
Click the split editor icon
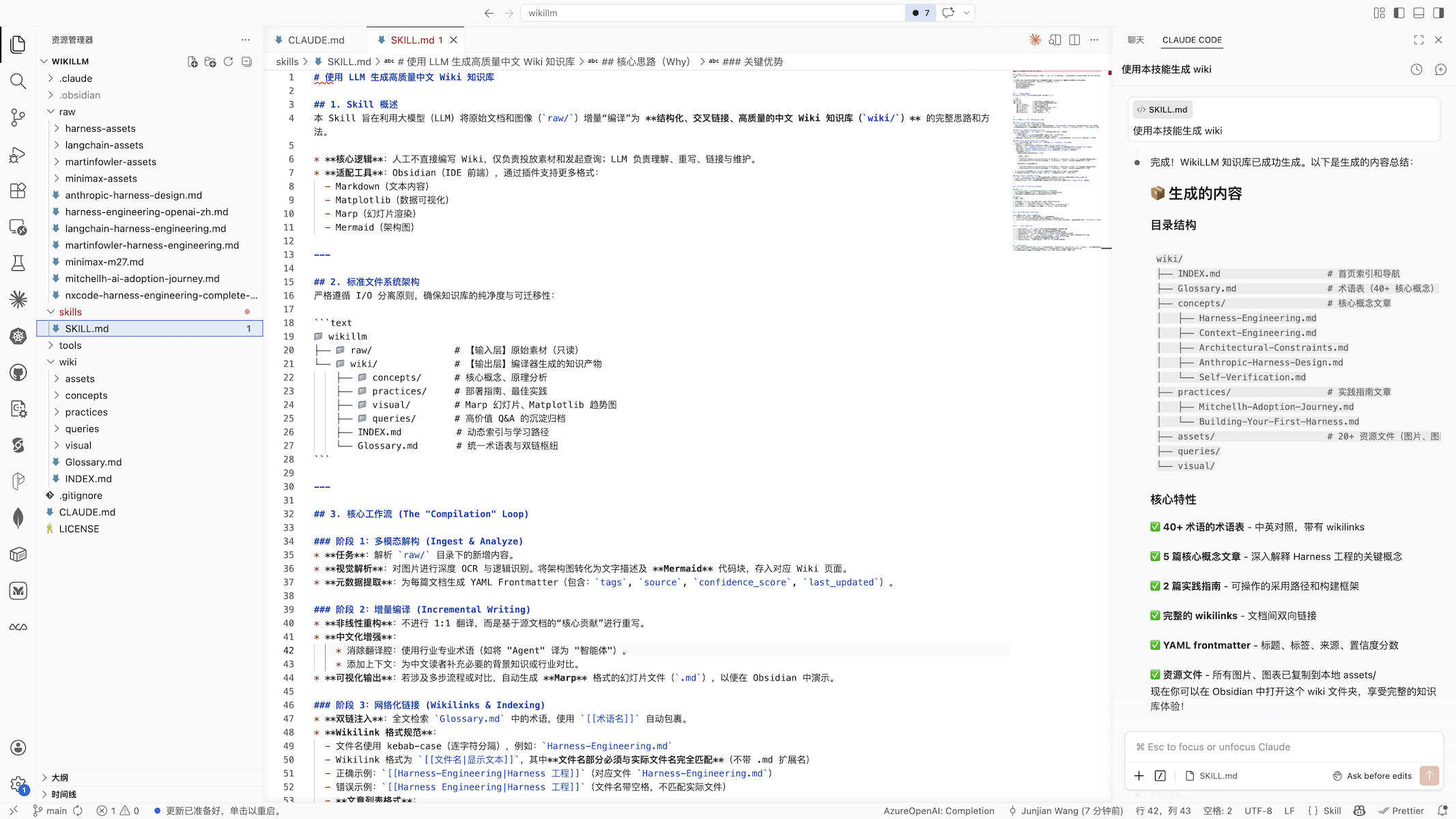(1074, 40)
